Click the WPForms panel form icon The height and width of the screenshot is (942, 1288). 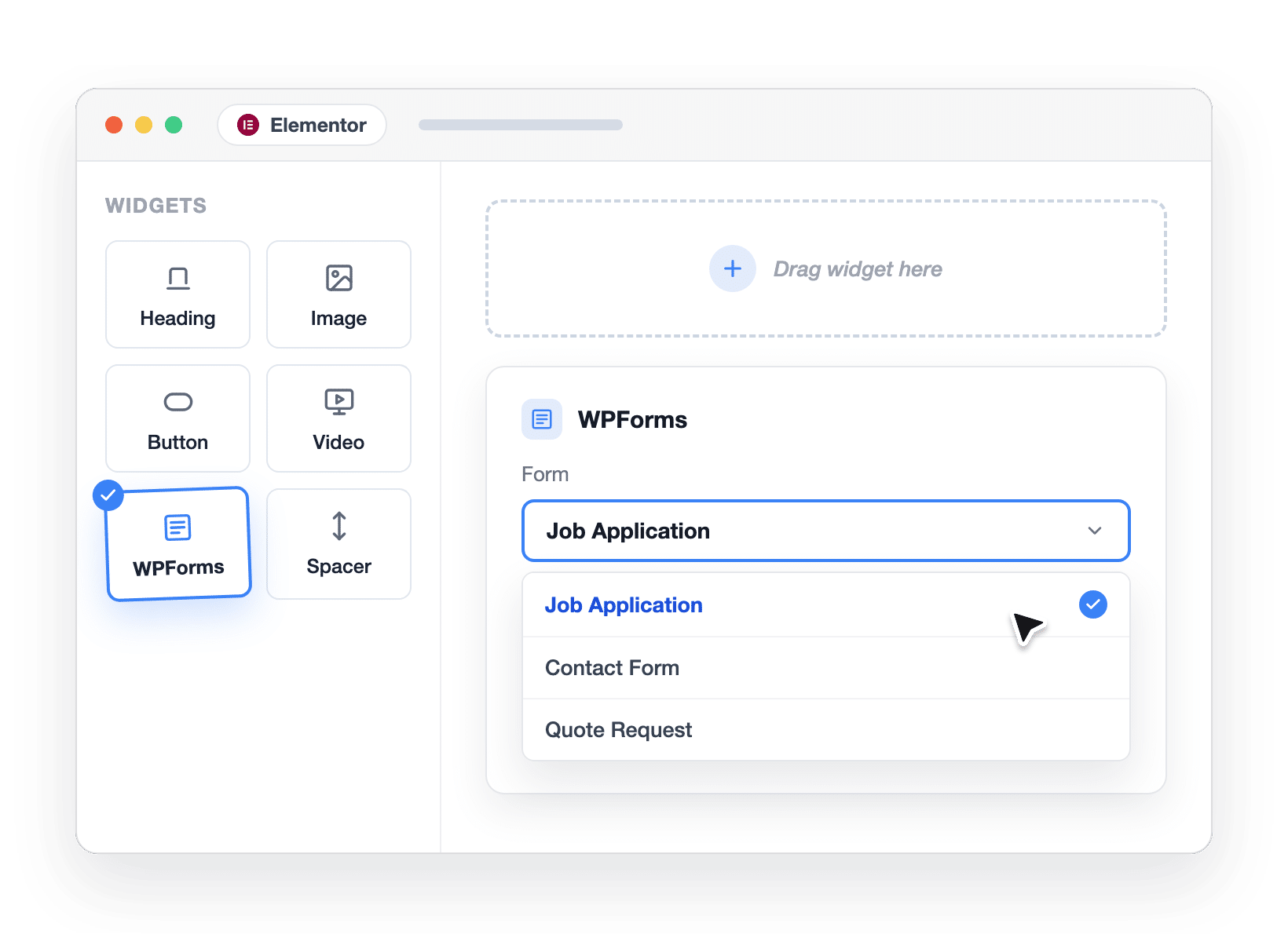pyautogui.click(x=542, y=419)
